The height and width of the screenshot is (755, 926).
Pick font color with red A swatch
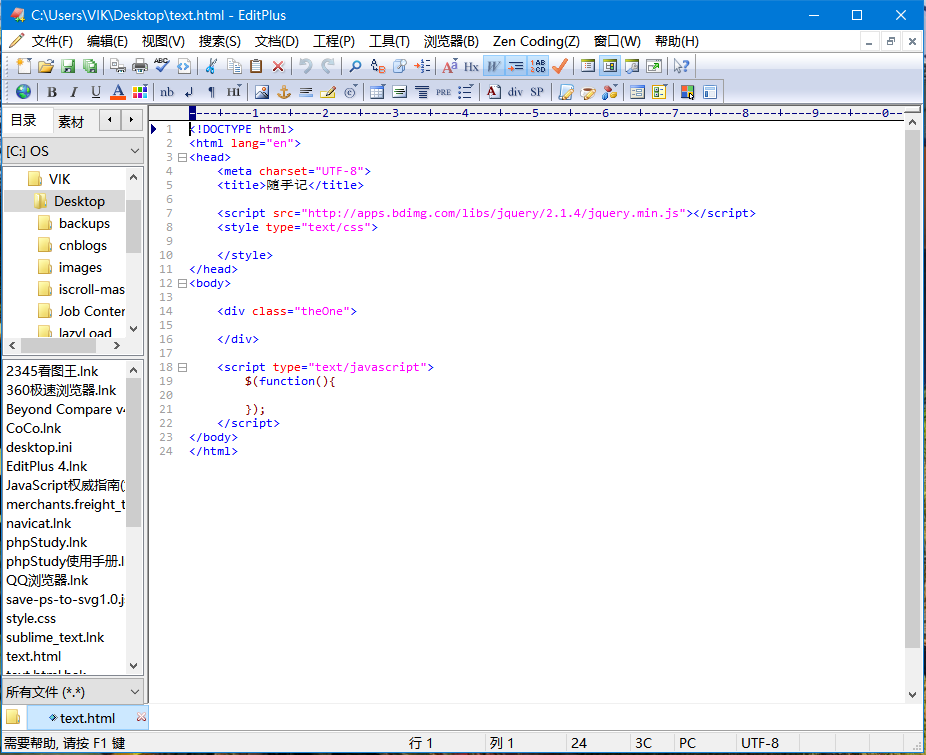118,92
